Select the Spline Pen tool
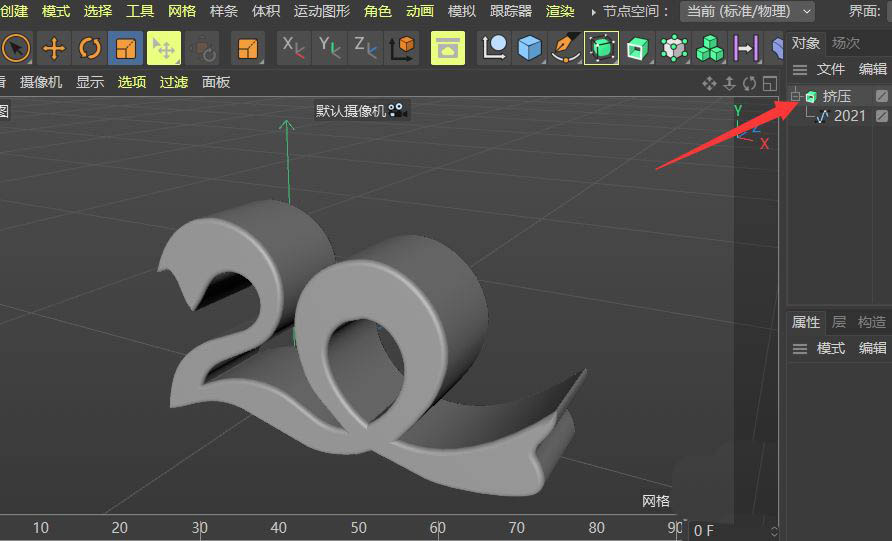This screenshot has height=541, width=892. [565, 48]
